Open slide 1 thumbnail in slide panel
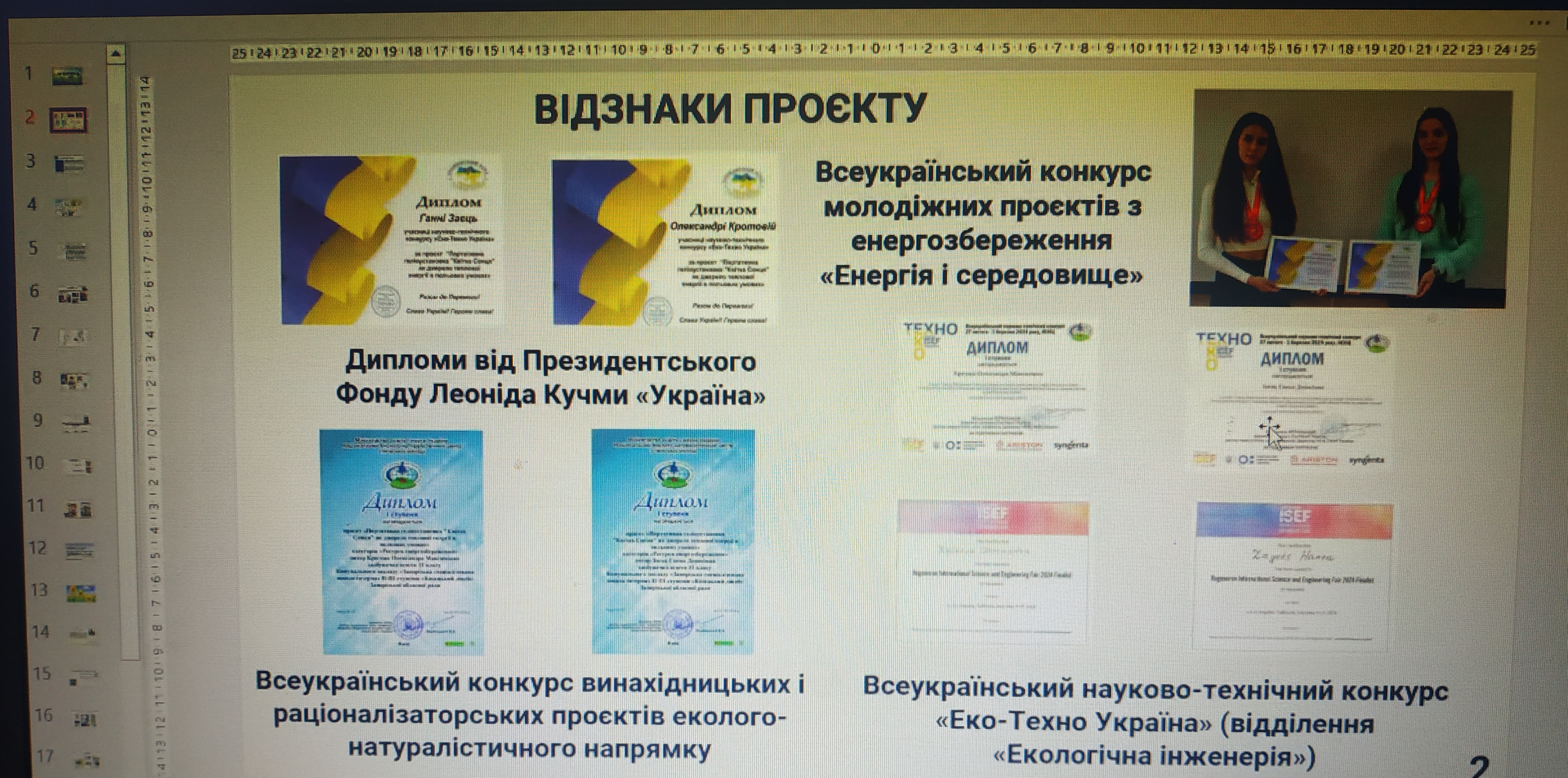 (67, 76)
